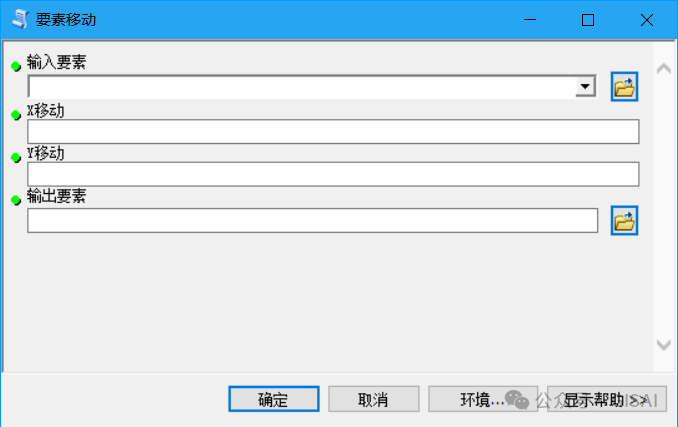Click the scrollbar up arrow
The image size is (678, 427).
click(x=664, y=69)
